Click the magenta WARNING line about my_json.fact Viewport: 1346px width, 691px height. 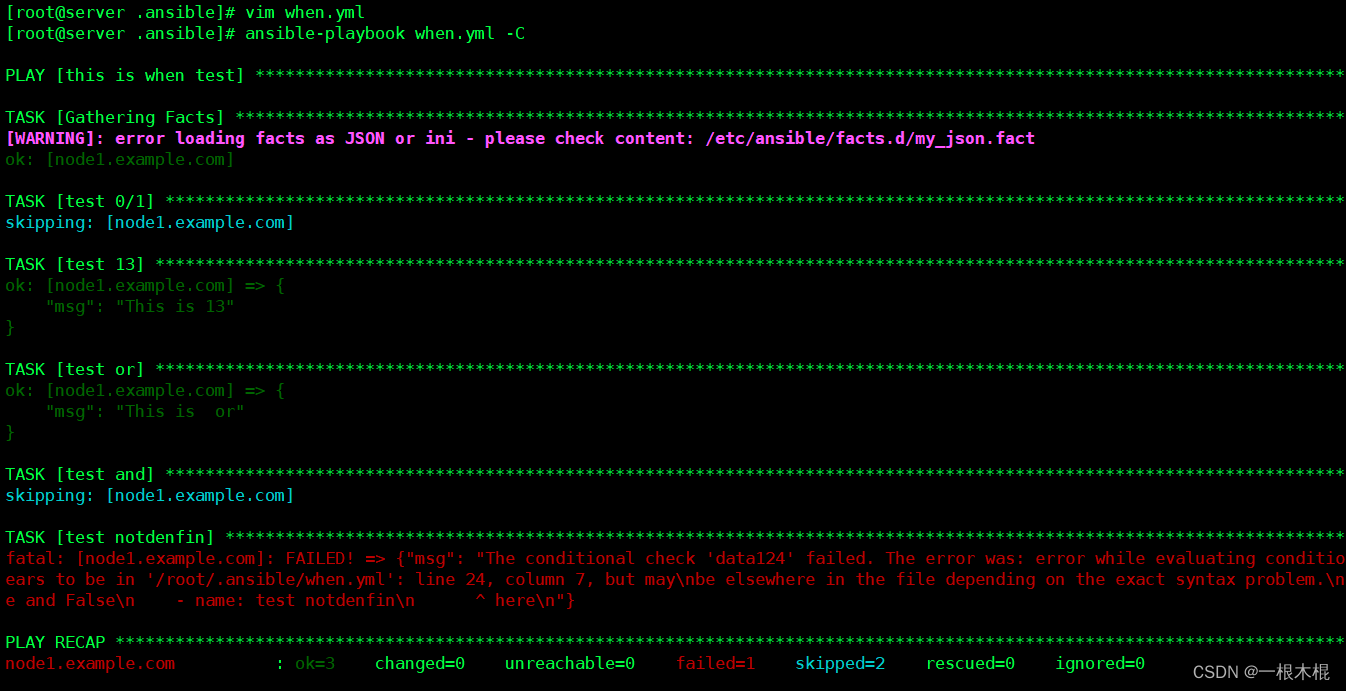[520, 138]
